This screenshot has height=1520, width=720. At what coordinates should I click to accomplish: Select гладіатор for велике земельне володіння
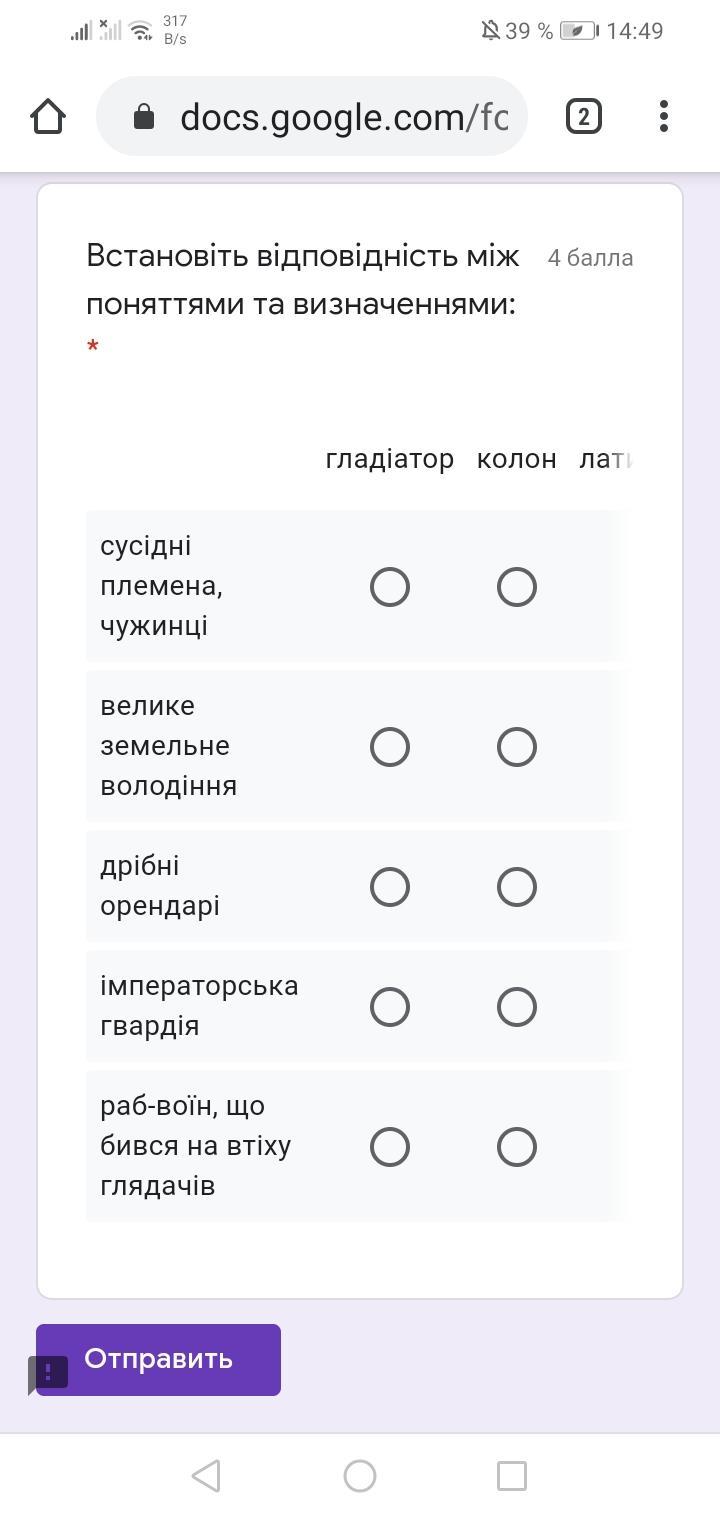(x=390, y=747)
